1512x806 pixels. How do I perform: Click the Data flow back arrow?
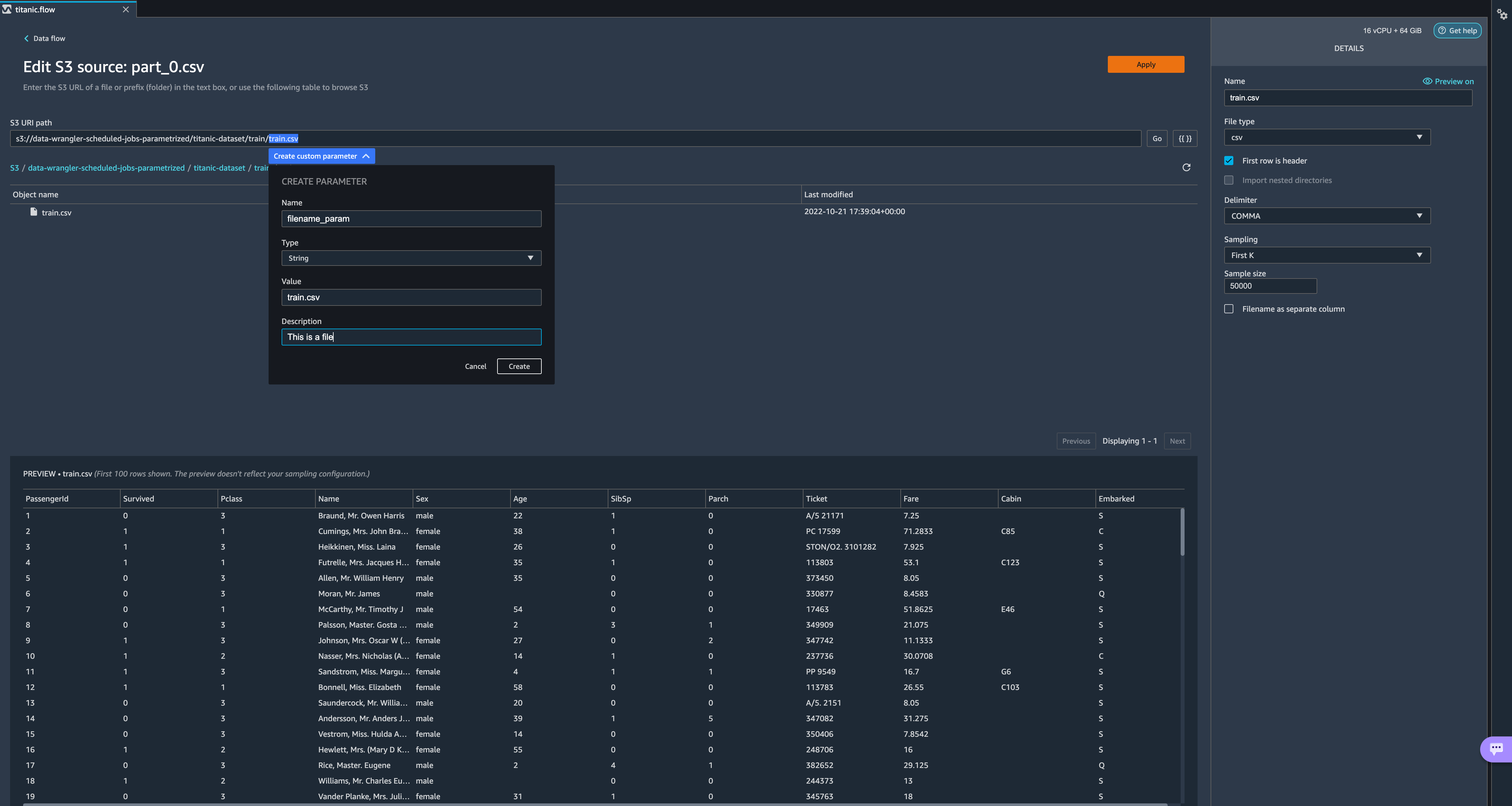[x=26, y=39]
